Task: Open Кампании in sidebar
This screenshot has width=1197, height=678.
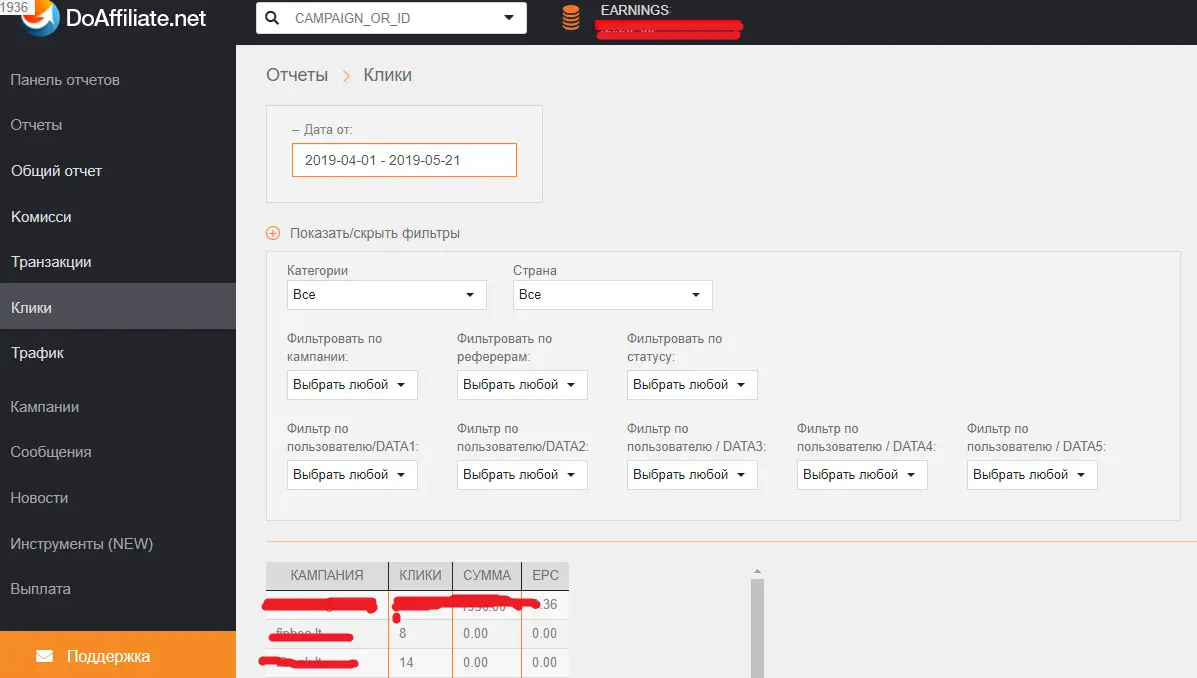Action: (44, 406)
